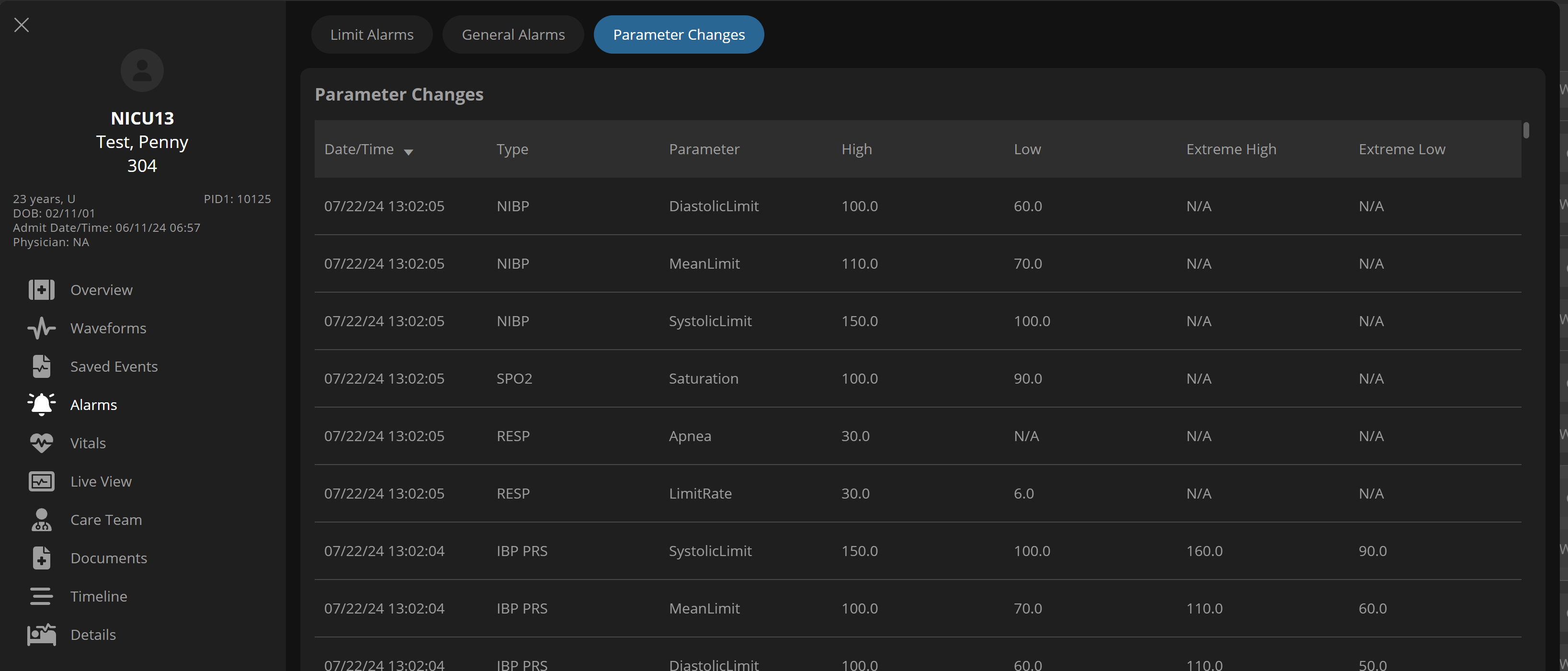This screenshot has width=1568, height=671.
Task: Open Live View section
Action: click(101, 482)
